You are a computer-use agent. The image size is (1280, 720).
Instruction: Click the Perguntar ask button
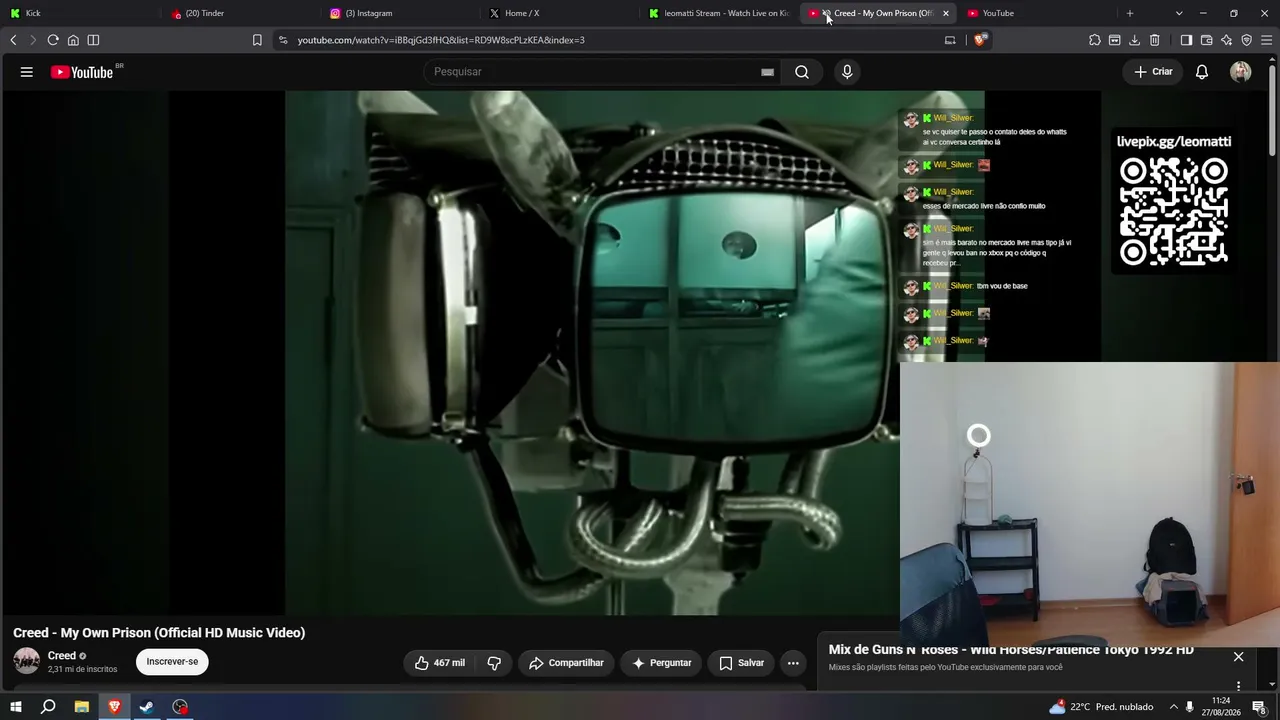point(662,663)
